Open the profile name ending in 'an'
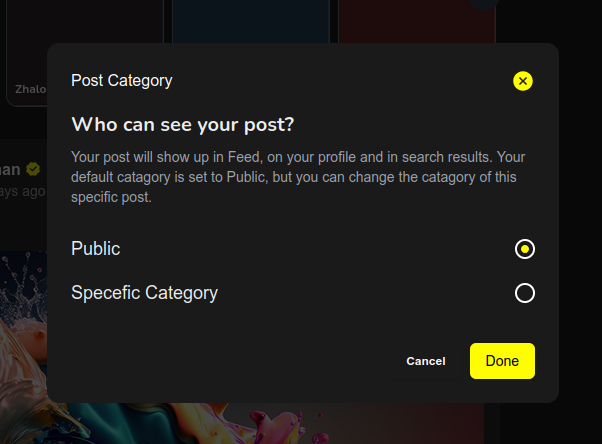602x444 pixels. point(10,169)
